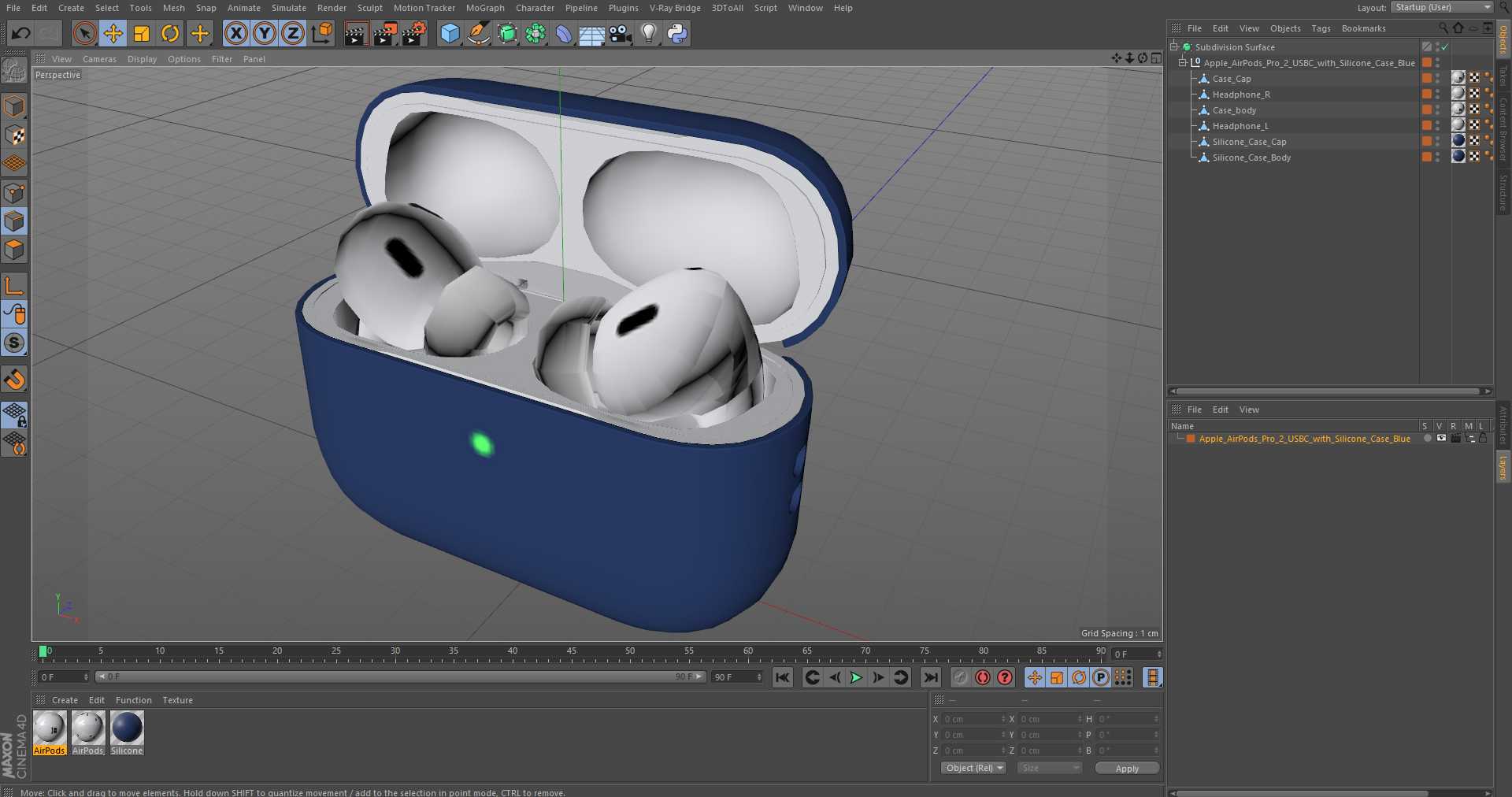The width and height of the screenshot is (1512, 797).
Task: Open Edit Render Settings
Action: [x=414, y=33]
